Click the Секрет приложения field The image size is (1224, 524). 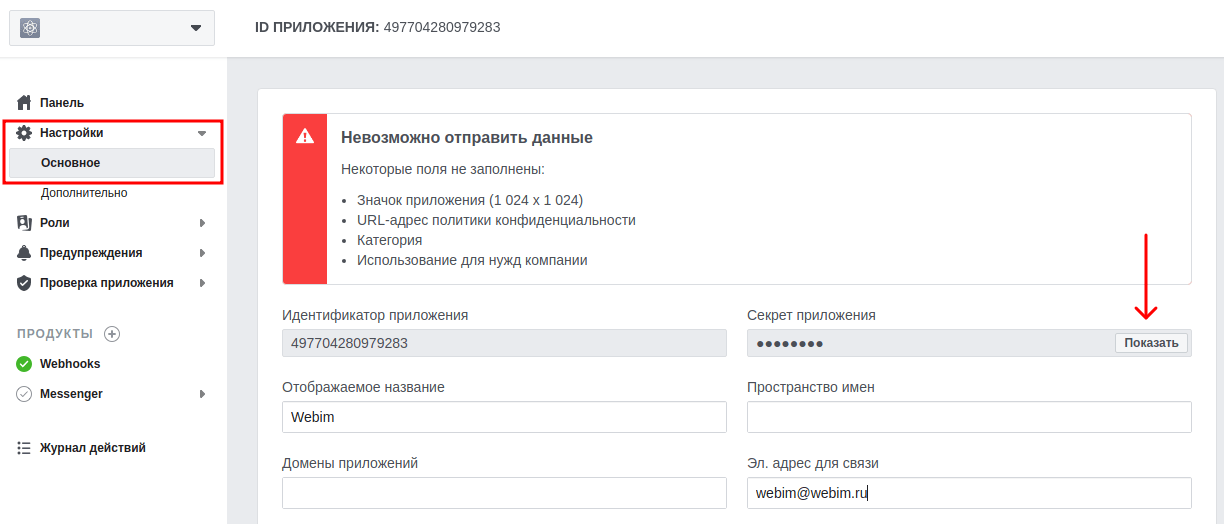point(969,343)
